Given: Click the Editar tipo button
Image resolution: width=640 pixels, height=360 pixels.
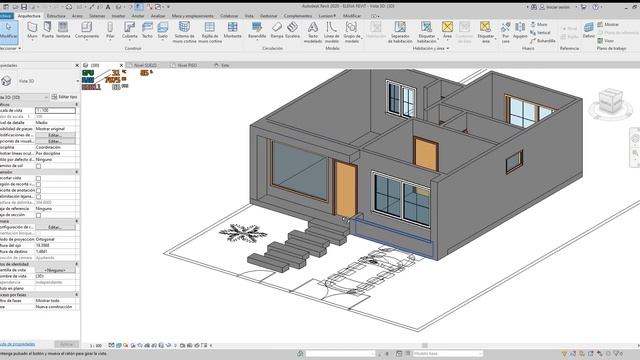Looking at the screenshot, I should pyautogui.click(x=64, y=97).
